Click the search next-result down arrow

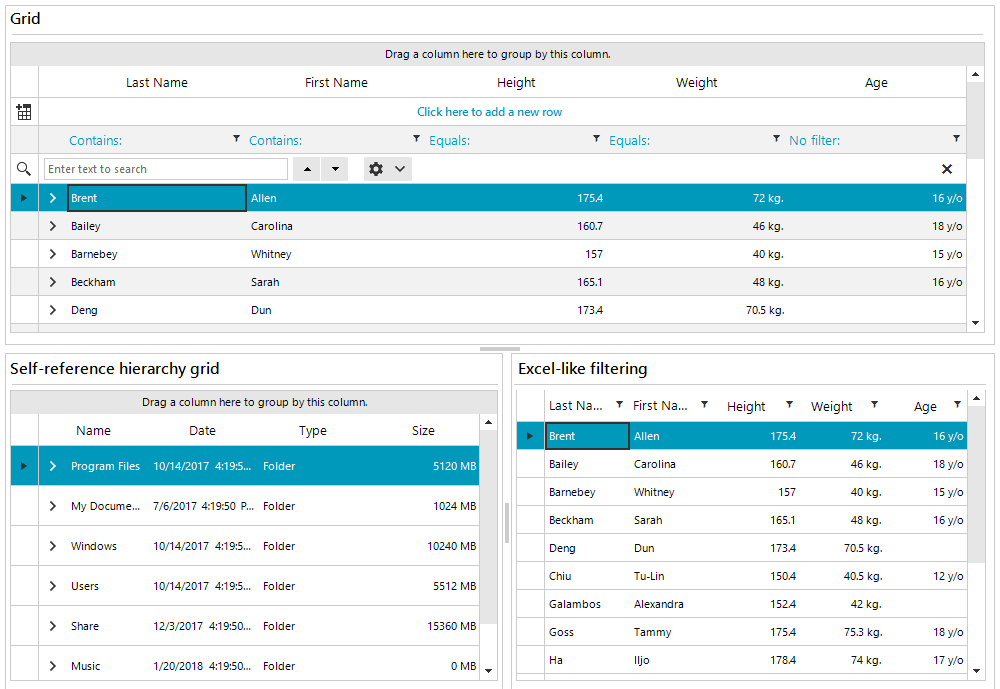point(335,169)
